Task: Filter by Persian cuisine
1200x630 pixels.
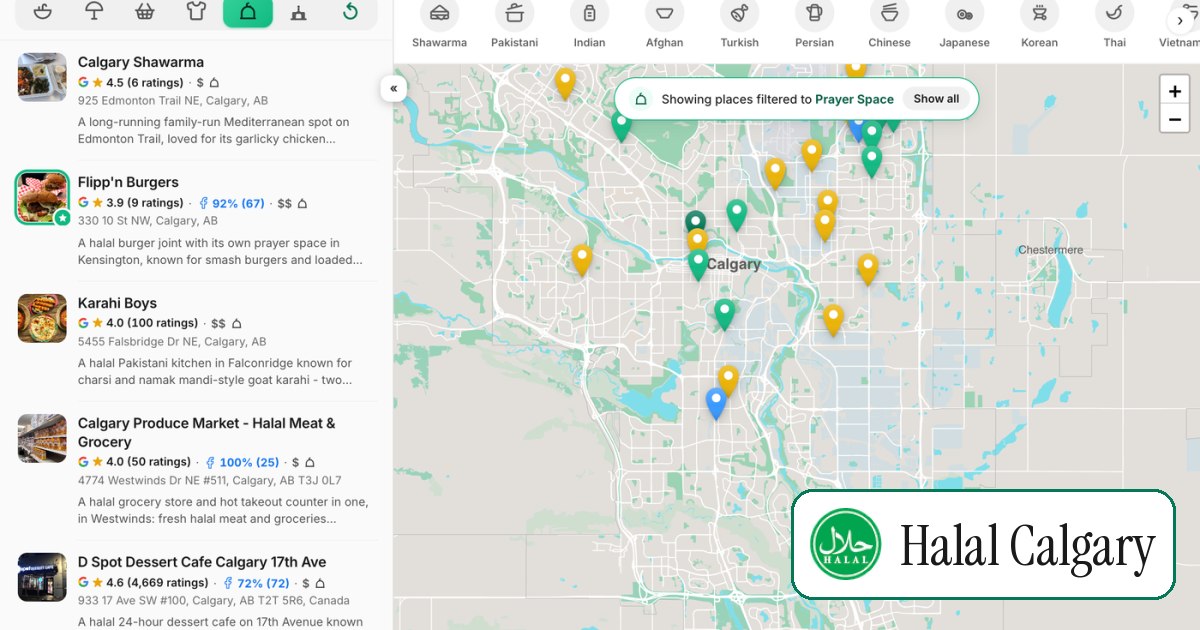Action: coord(814,24)
